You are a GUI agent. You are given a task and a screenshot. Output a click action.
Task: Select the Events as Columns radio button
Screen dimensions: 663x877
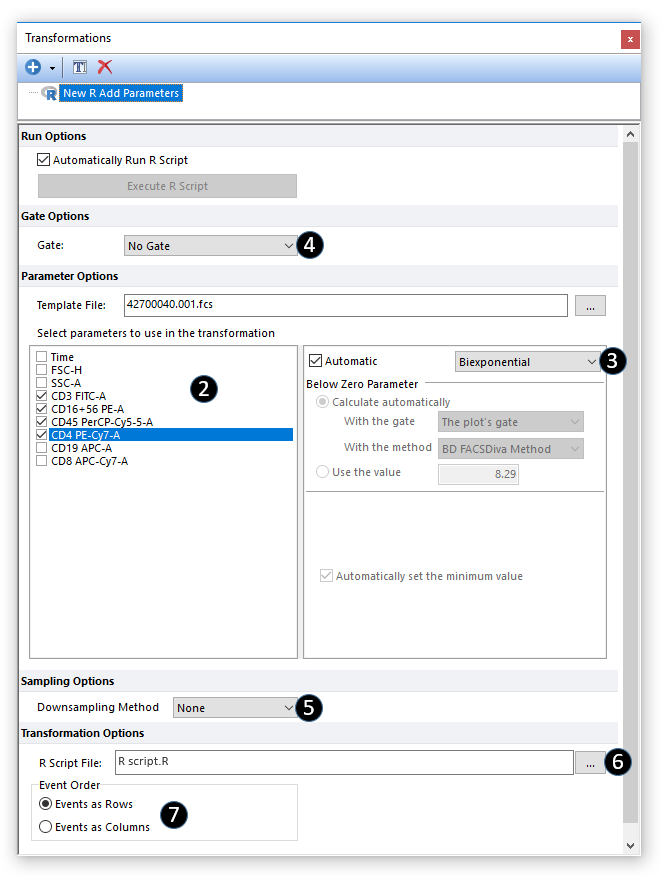[x=46, y=827]
